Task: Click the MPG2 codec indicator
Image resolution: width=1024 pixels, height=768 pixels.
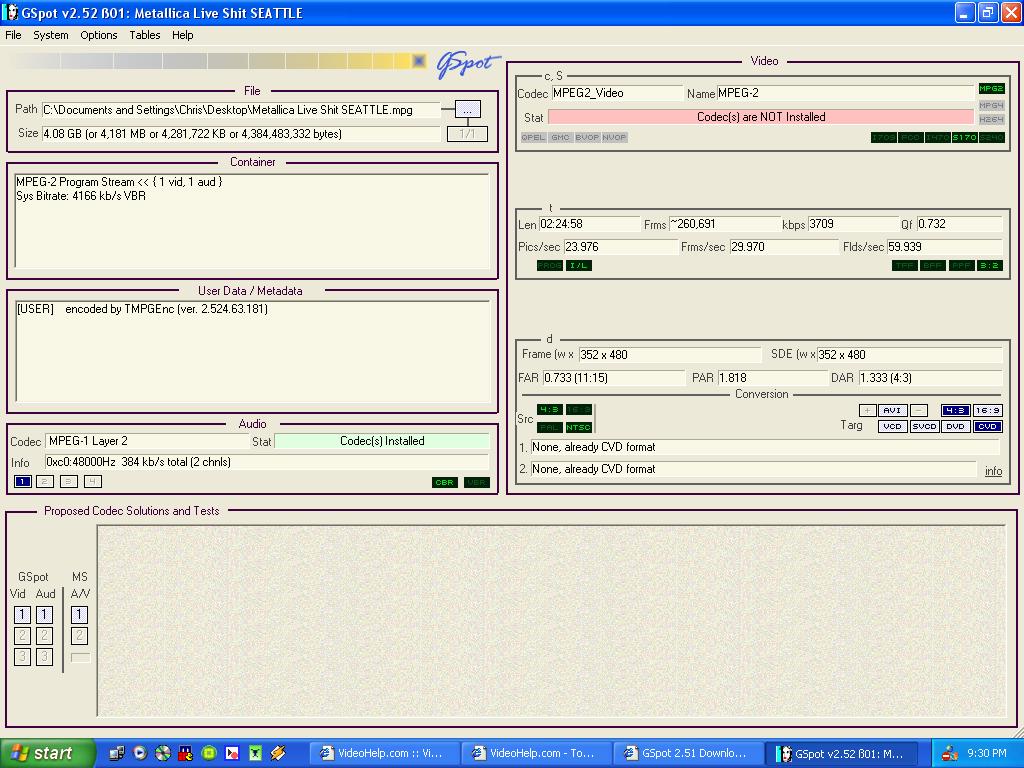Action: pyautogui.click(x=991, y=89)
